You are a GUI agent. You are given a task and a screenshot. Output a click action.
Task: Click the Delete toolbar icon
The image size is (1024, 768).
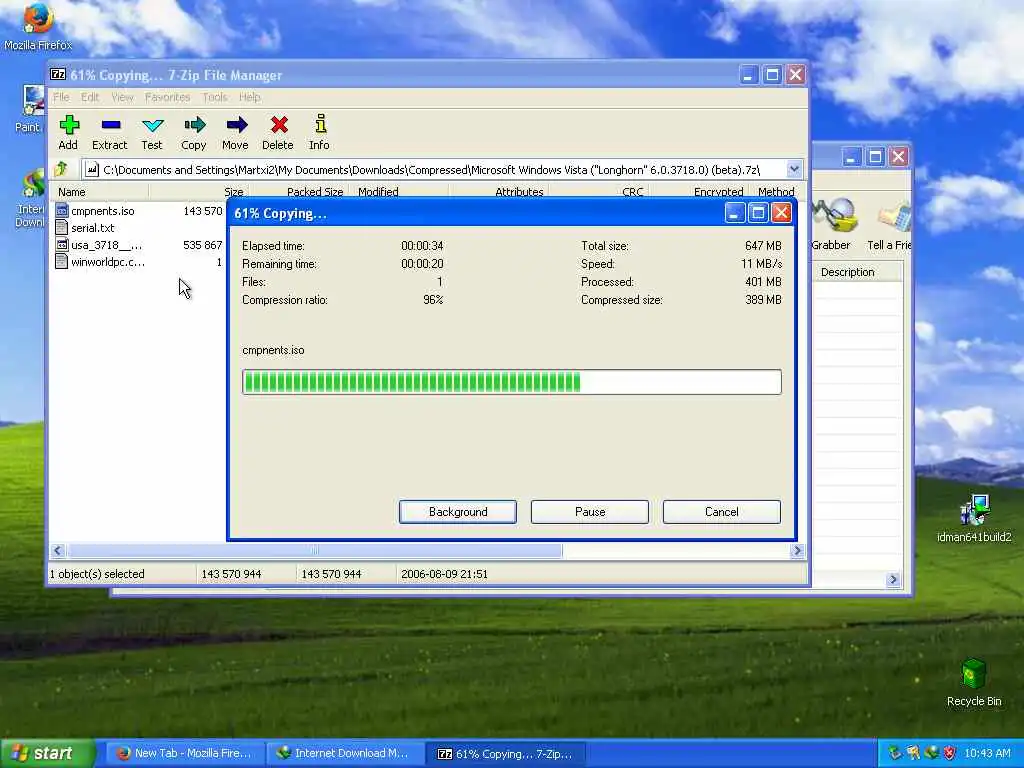(x=278, y=125)
